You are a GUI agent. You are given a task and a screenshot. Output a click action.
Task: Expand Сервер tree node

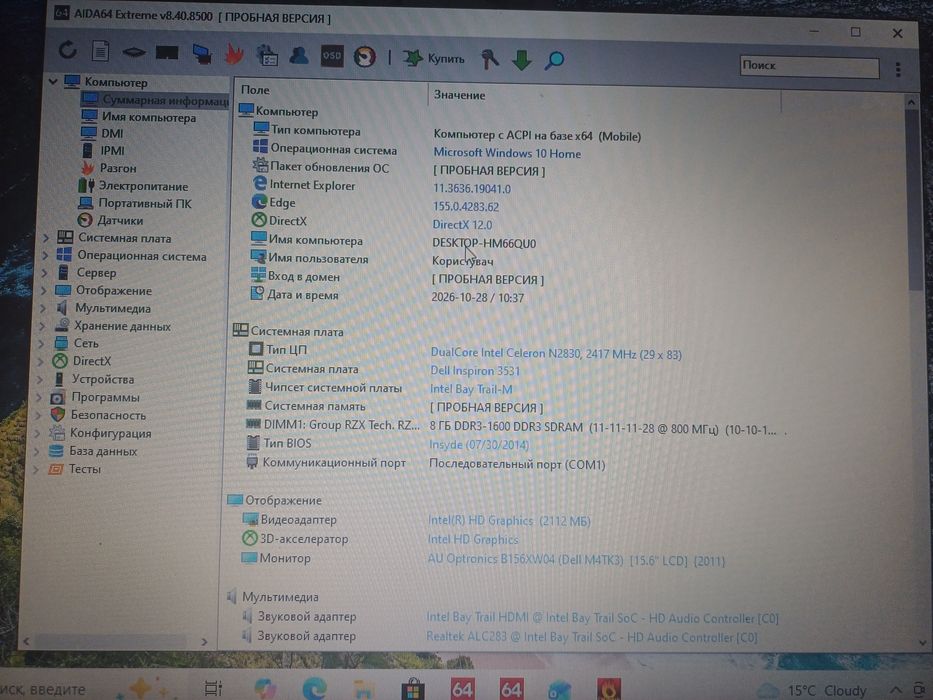coord(45,273)
